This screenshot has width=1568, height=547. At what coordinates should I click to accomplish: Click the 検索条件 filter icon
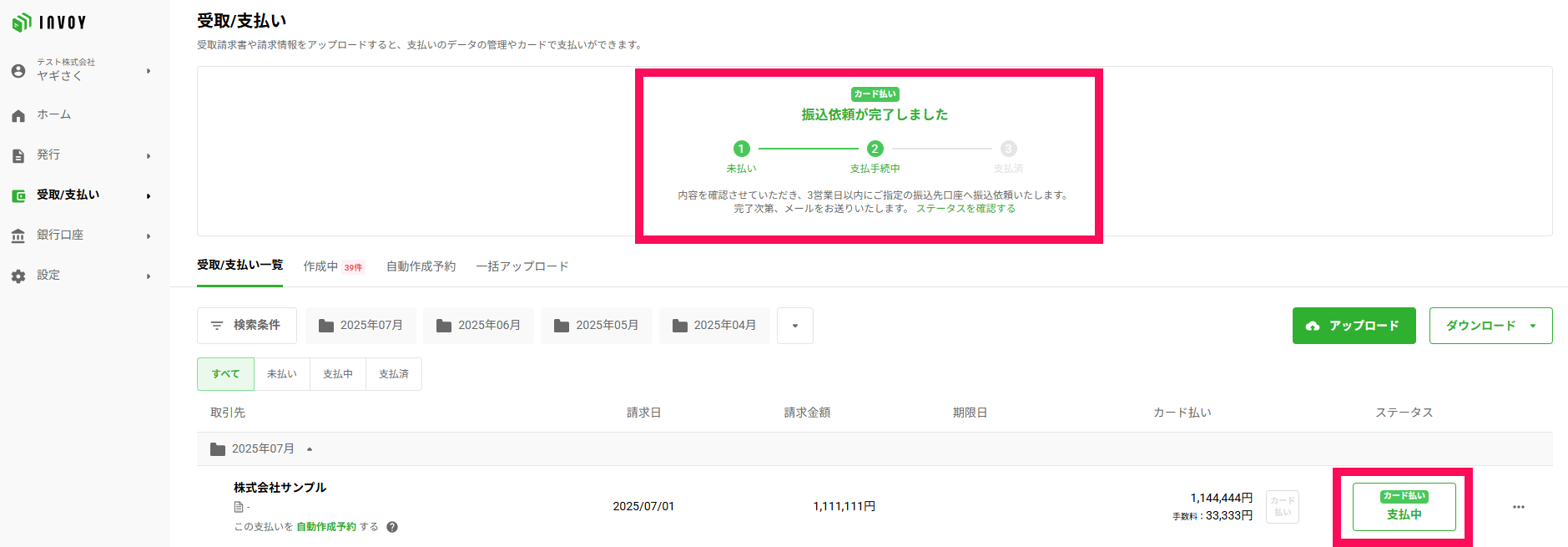[x=217, y=326]
